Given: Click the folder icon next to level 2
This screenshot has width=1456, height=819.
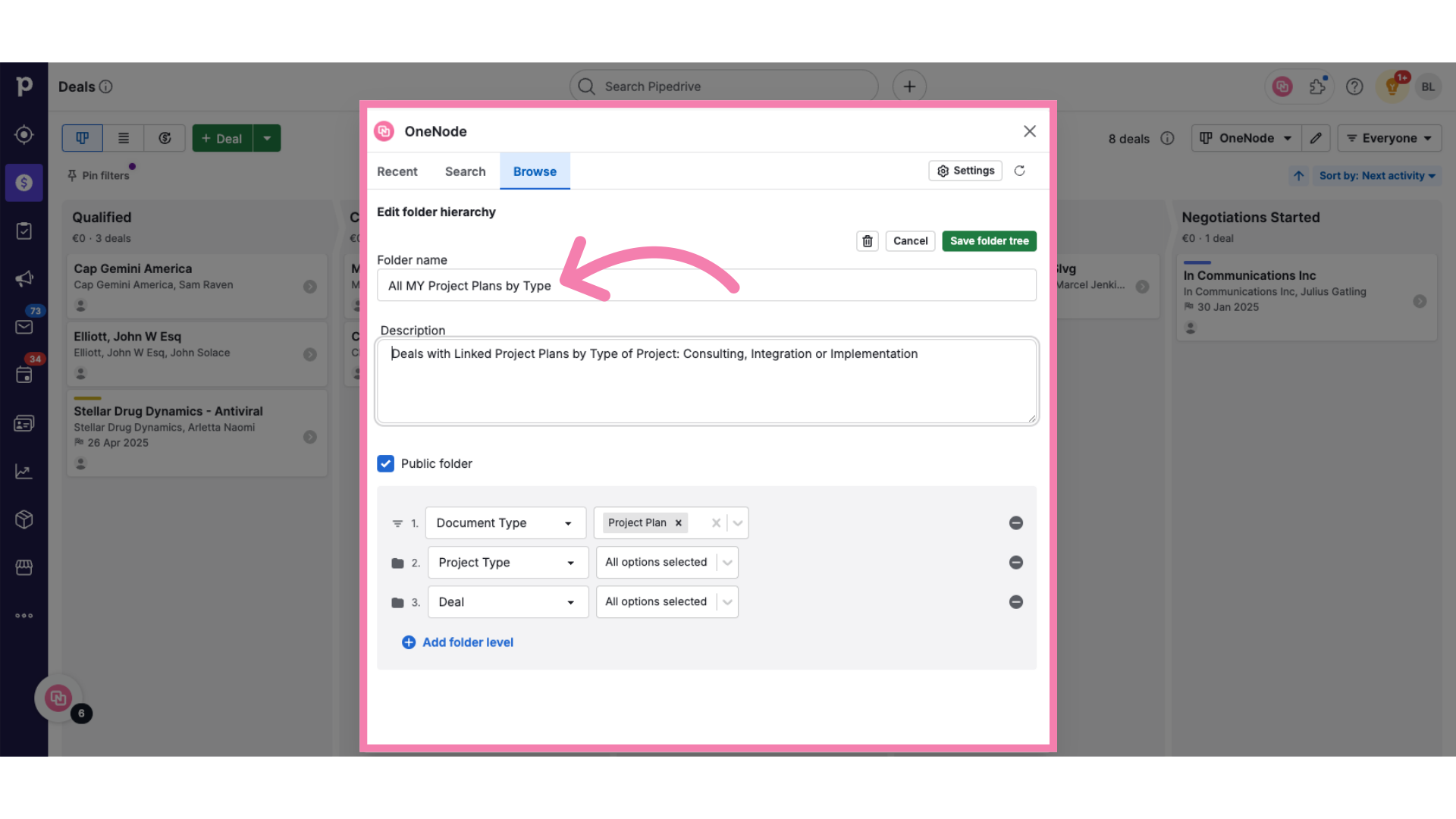Looking at the screenshot, I should (x=397, y=562).
